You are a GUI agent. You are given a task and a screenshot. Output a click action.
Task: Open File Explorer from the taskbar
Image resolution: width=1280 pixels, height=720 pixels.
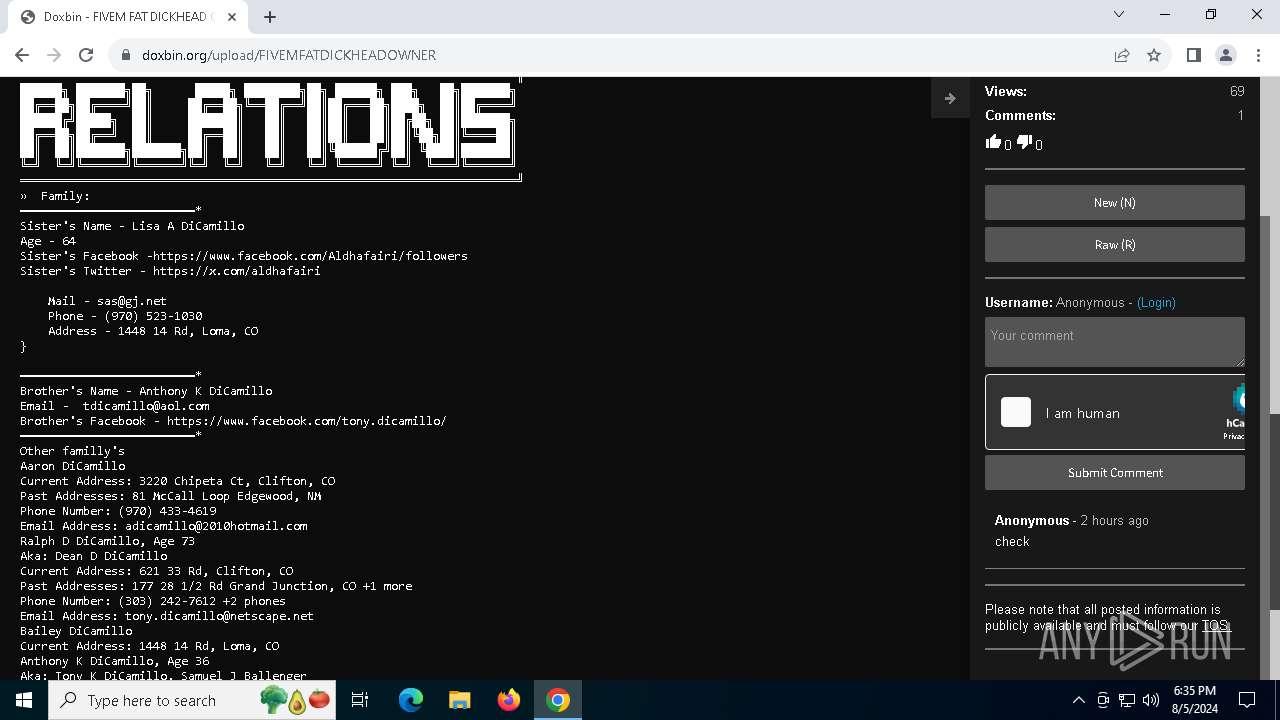click(x=459, y=700)
